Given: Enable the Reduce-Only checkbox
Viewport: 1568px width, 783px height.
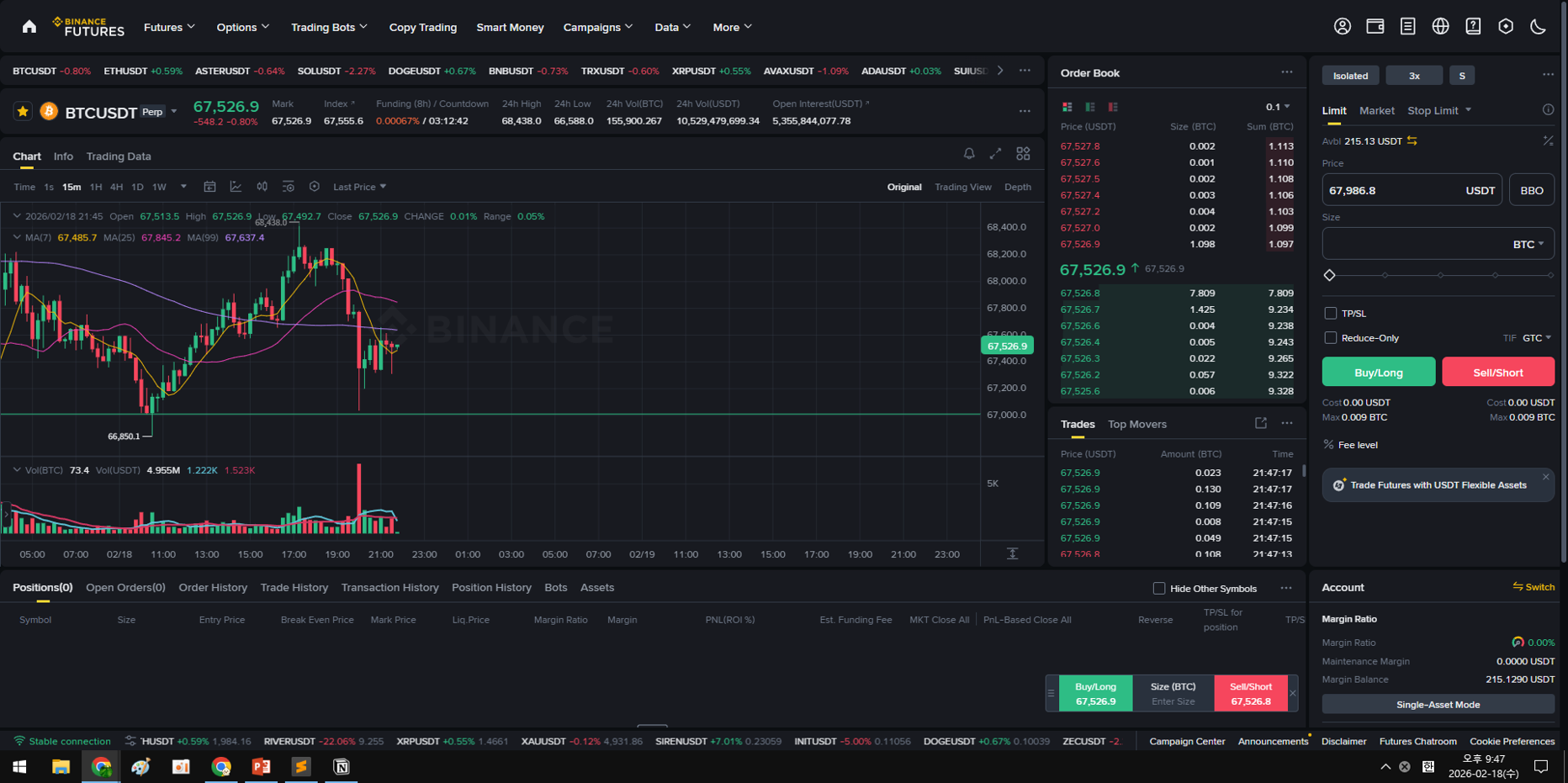Looking at the screenshot, I should [1330, 338].
